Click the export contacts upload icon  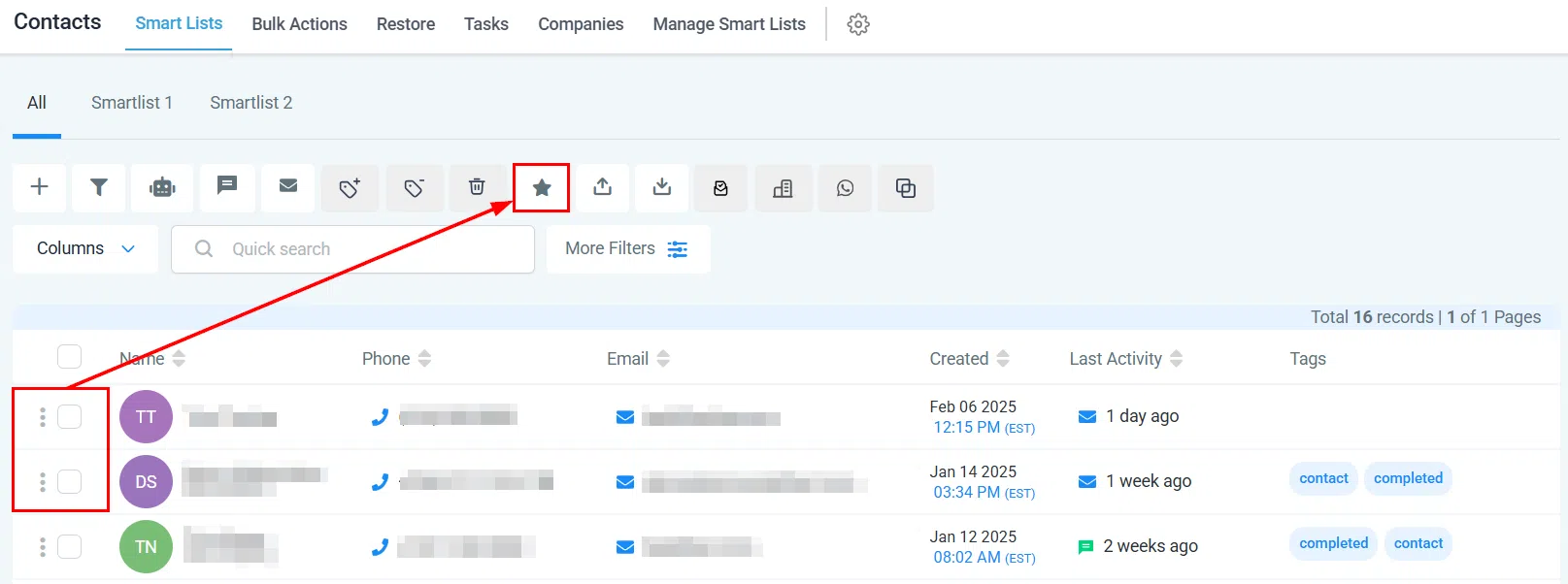(x=603, y=187)
